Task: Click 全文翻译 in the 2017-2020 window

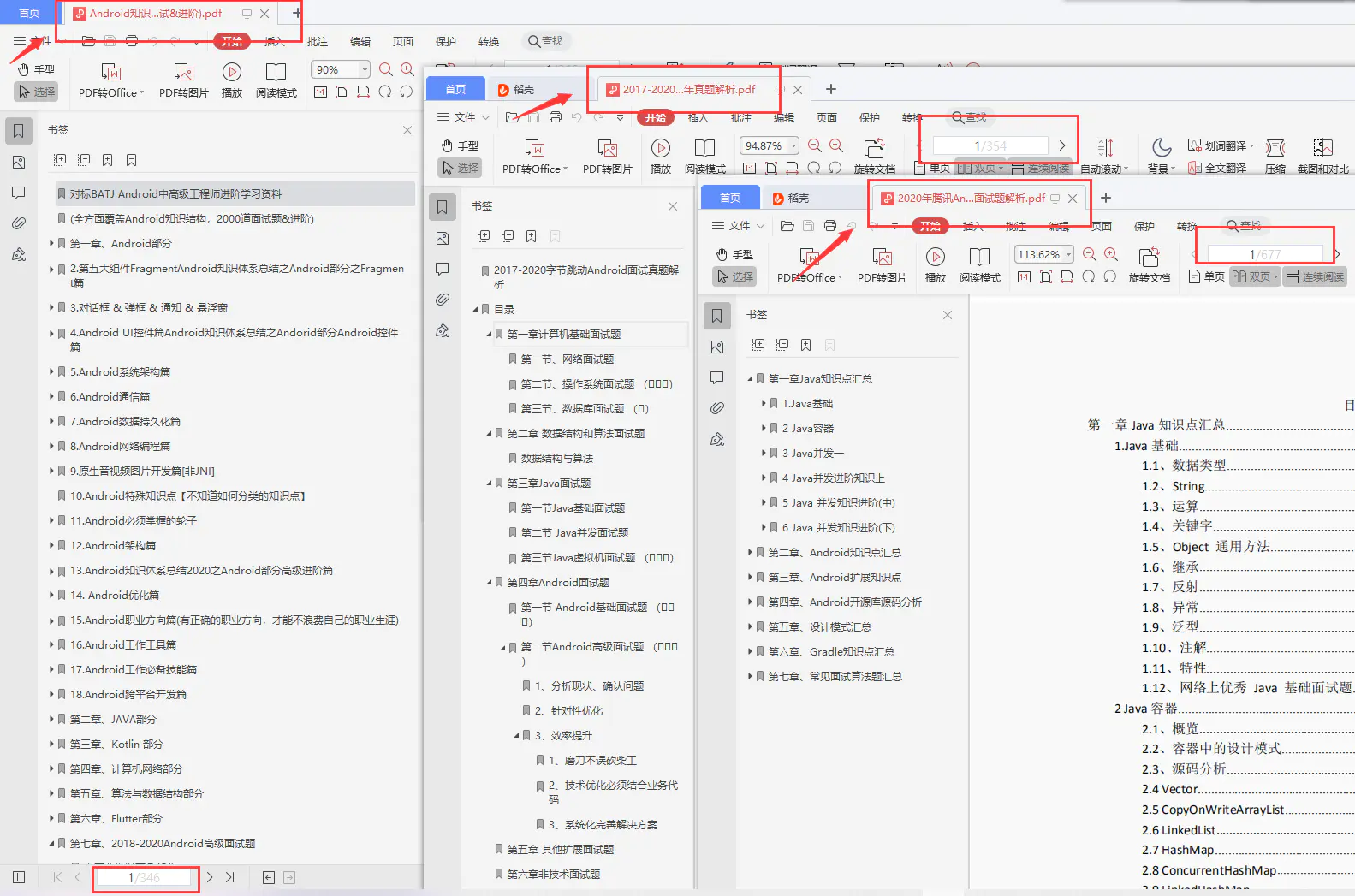Action: 1217,169
